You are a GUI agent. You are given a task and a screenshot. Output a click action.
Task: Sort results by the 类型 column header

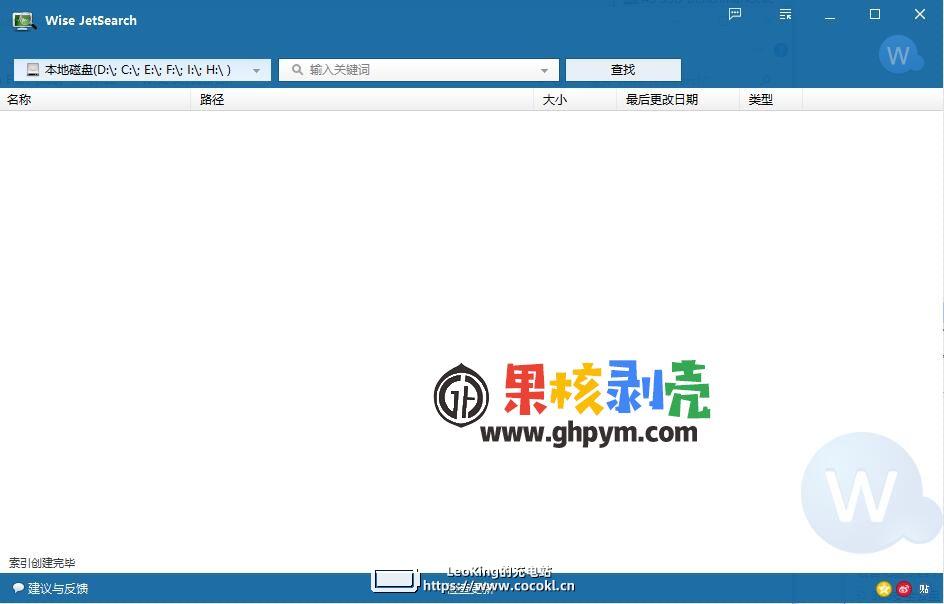771,99
